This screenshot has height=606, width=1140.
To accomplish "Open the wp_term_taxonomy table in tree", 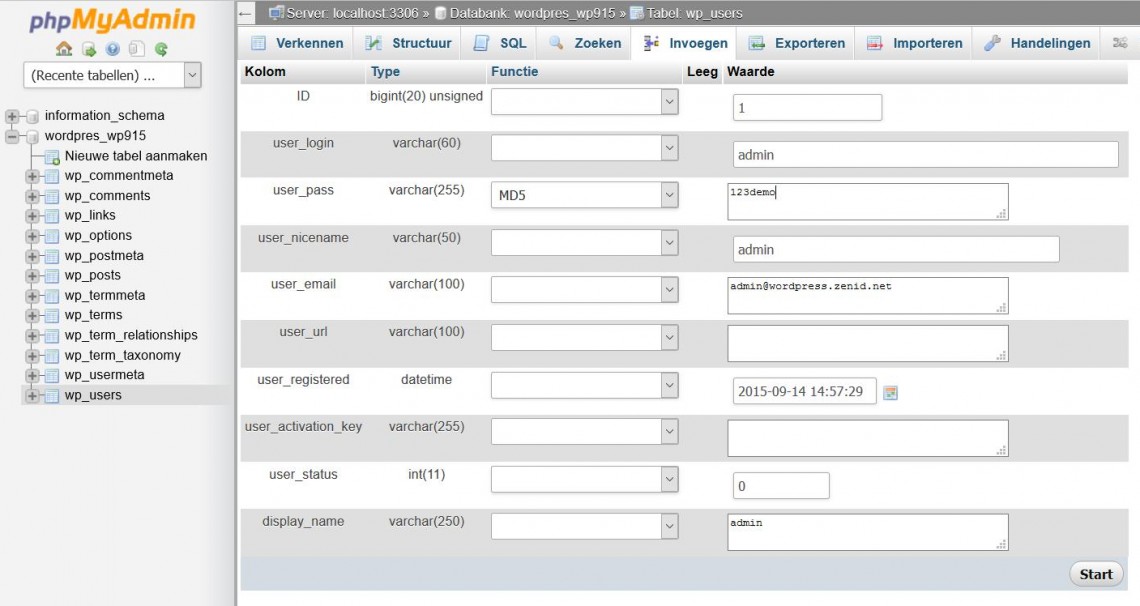I will (122, 355).
